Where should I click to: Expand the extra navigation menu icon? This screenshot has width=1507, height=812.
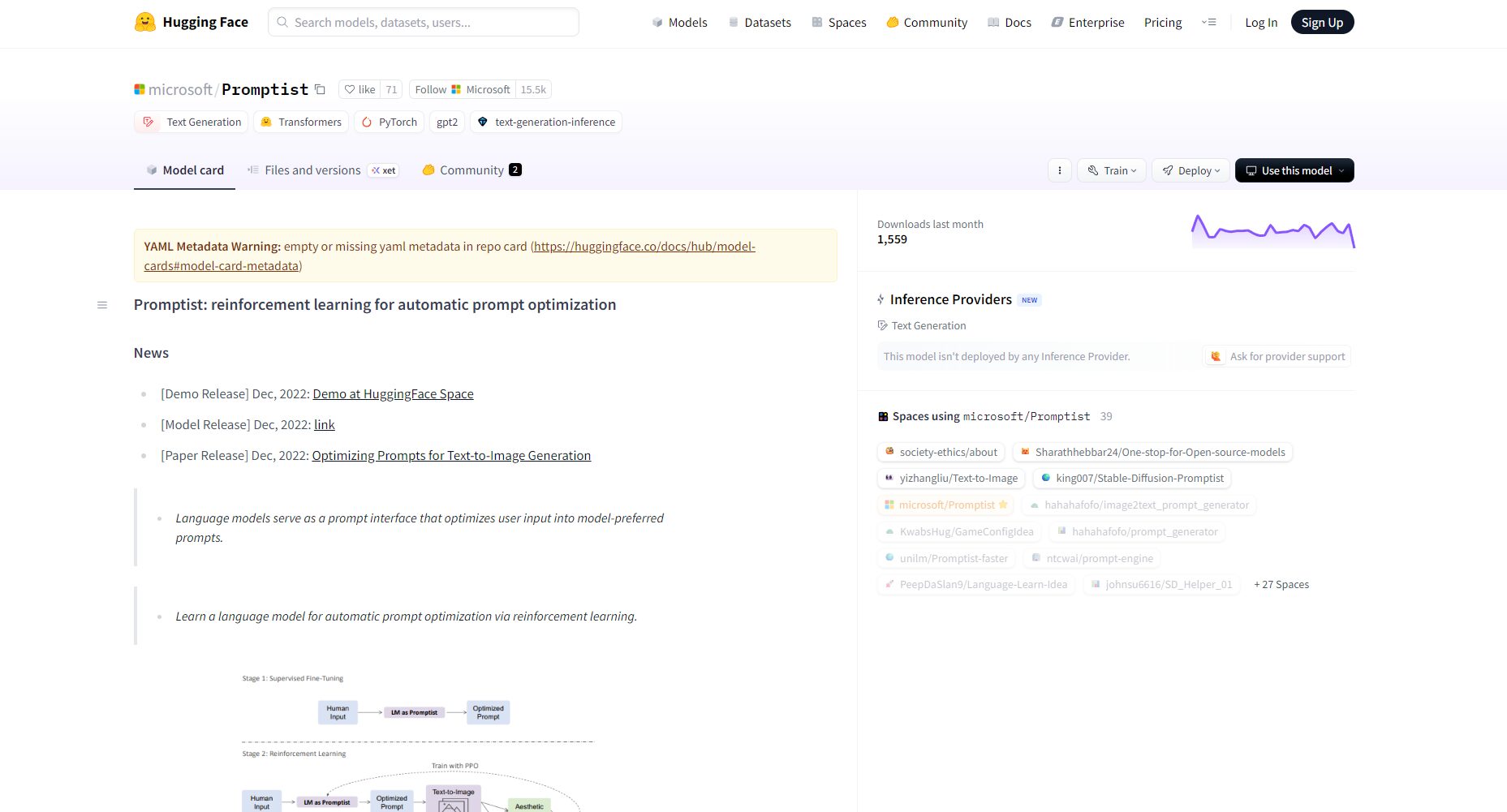(x=1209, y=22)
